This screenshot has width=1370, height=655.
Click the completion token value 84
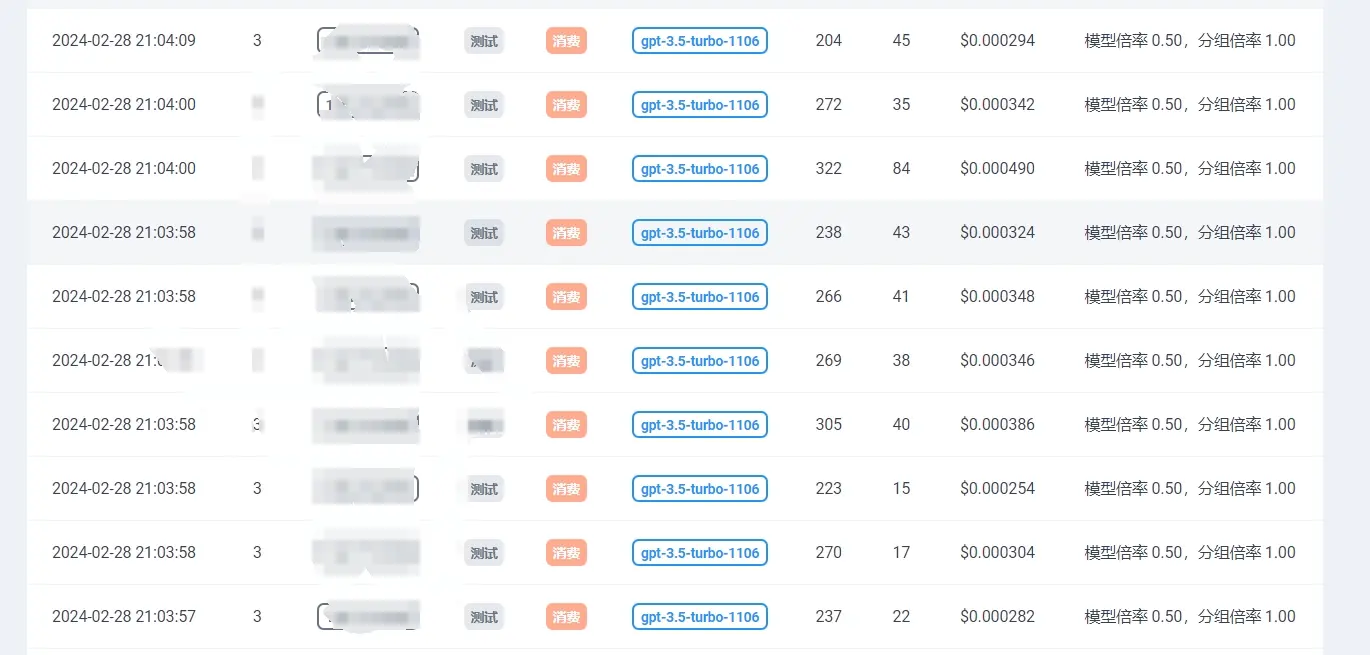point(901,169)
